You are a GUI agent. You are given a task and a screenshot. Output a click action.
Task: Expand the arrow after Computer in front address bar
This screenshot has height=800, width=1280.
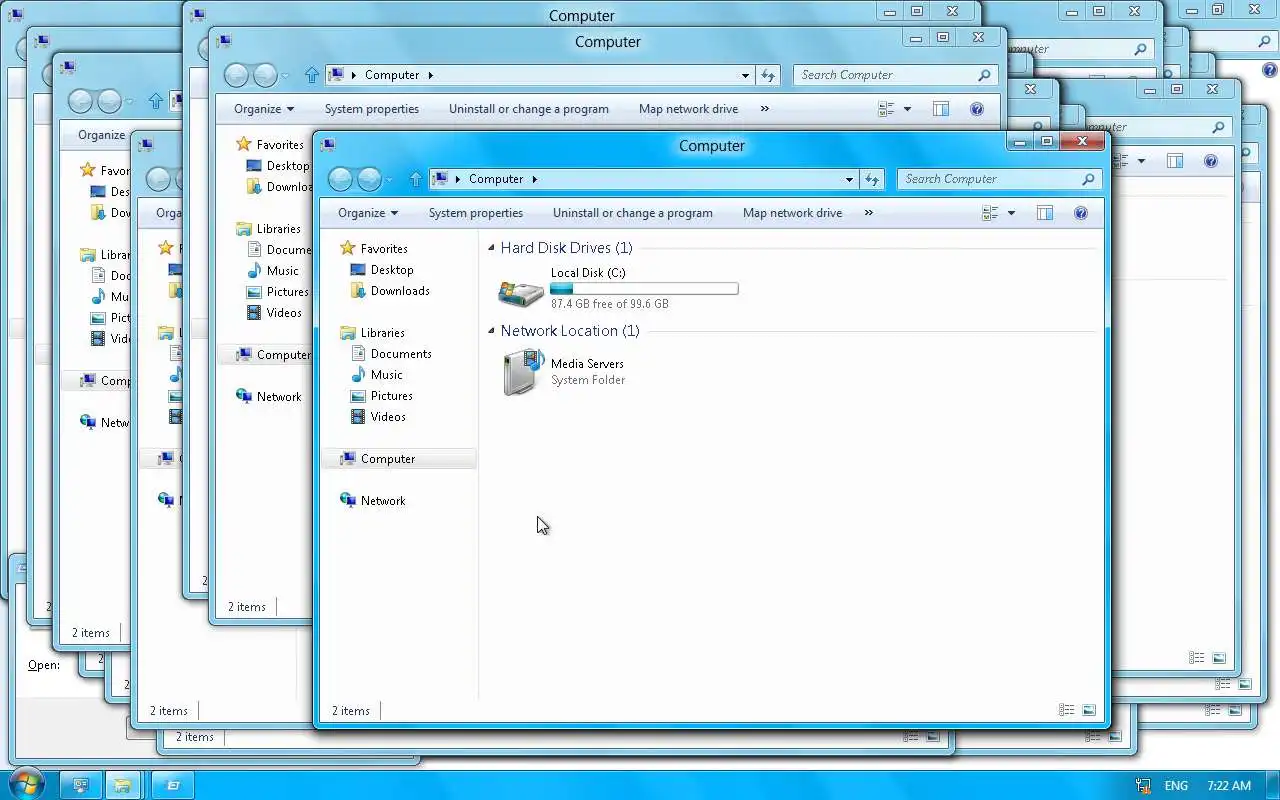(x=534, y=179)
